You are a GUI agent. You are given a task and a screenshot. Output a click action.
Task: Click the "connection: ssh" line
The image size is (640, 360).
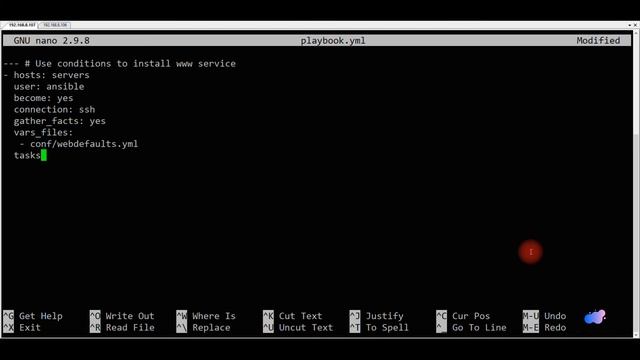(x=54, y=109)
